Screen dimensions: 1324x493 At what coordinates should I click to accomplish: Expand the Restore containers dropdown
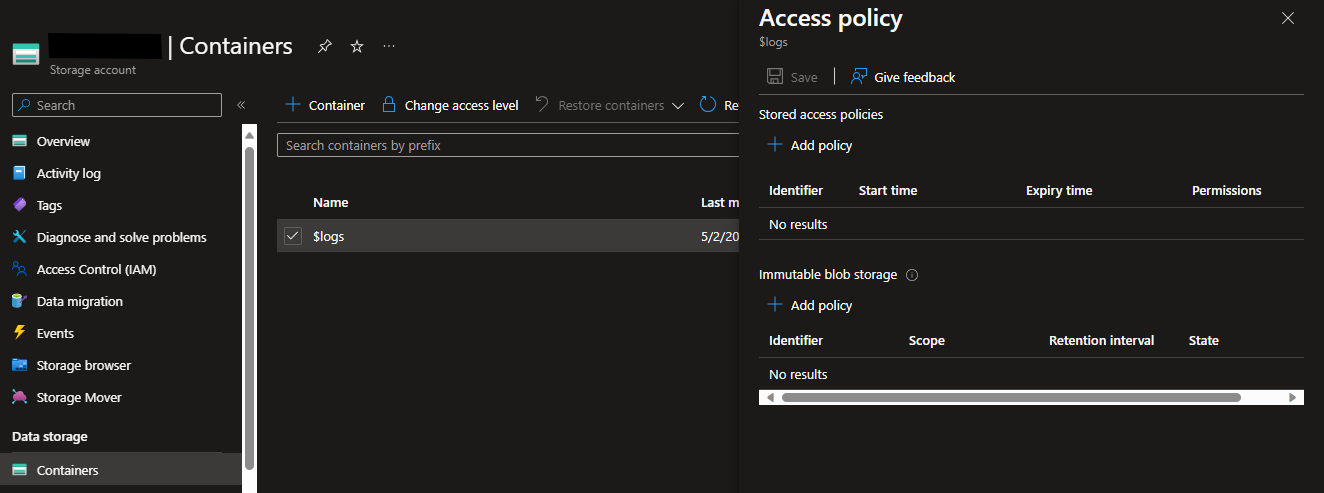(677, 105)
